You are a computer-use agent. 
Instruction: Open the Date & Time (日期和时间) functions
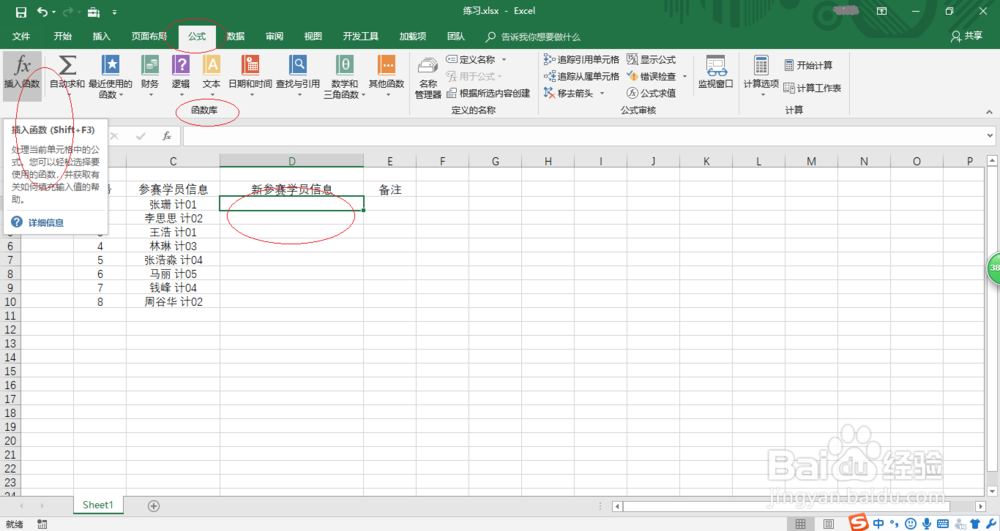click(x=250, y=75)
